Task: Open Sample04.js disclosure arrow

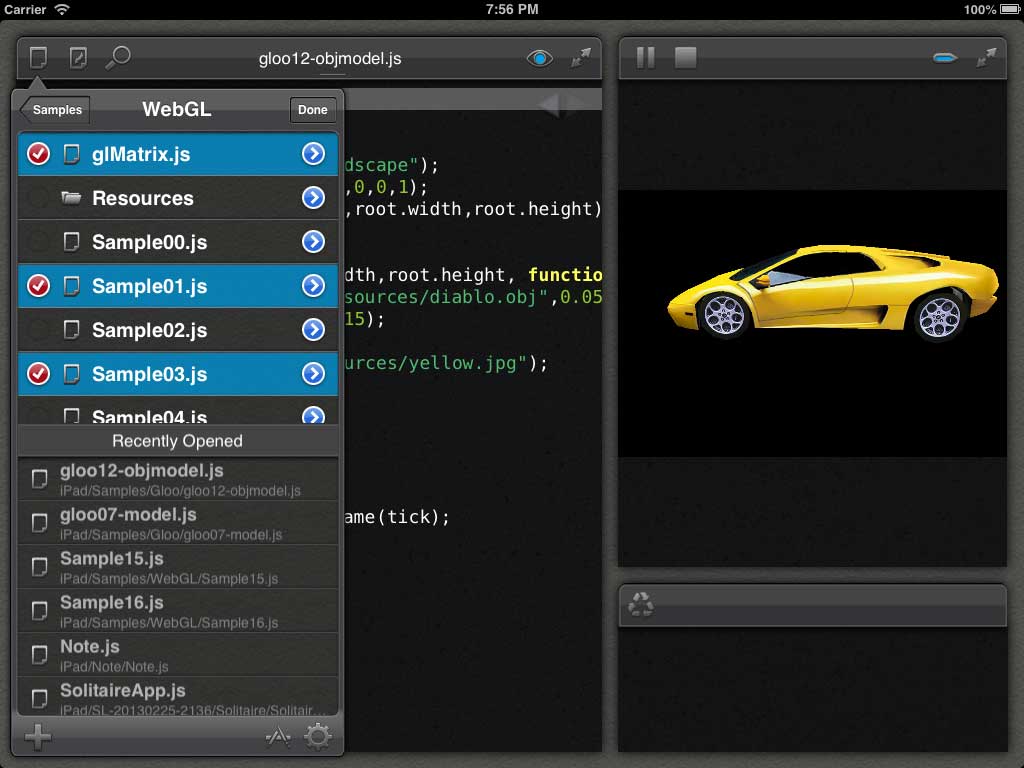Action: [313, 415]
